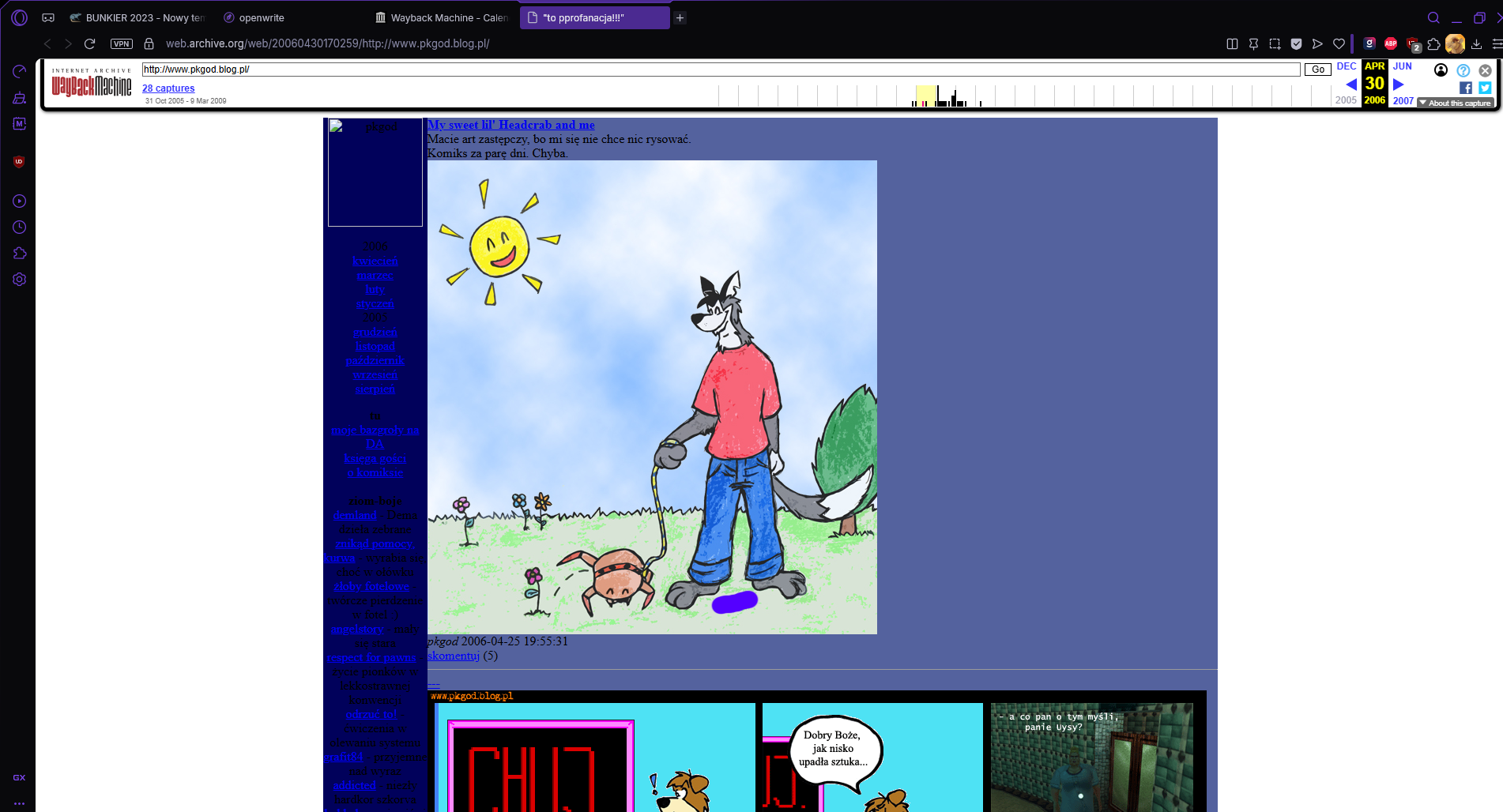The height and width of the screenshot is (812, 1503).
Task: Share capture on Facebook
Action: (1466, 88)
